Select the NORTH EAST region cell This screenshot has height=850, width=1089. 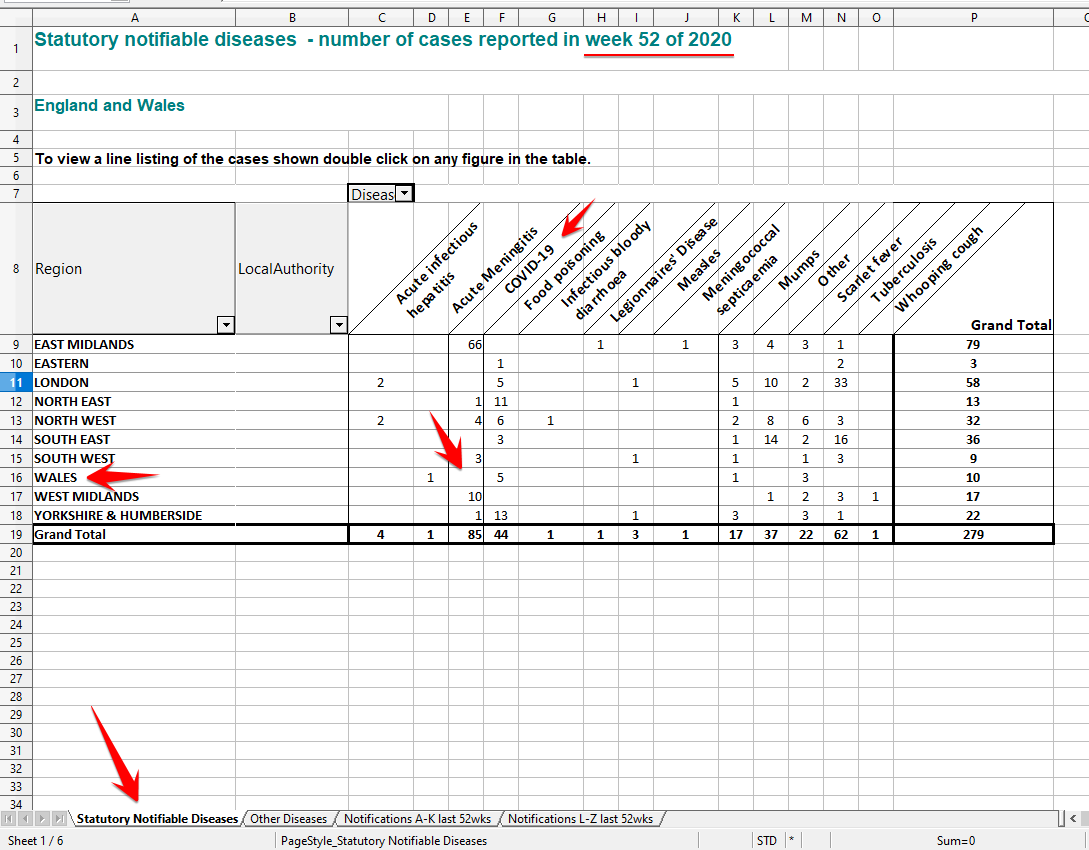click(x=72, y=401)
